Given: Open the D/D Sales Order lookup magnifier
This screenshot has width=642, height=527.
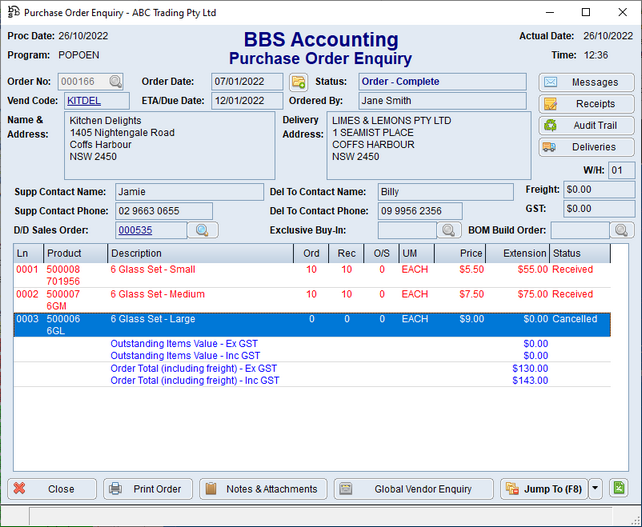Looking at the screenshot, I should pyautogui.click(x=201, y=230).
